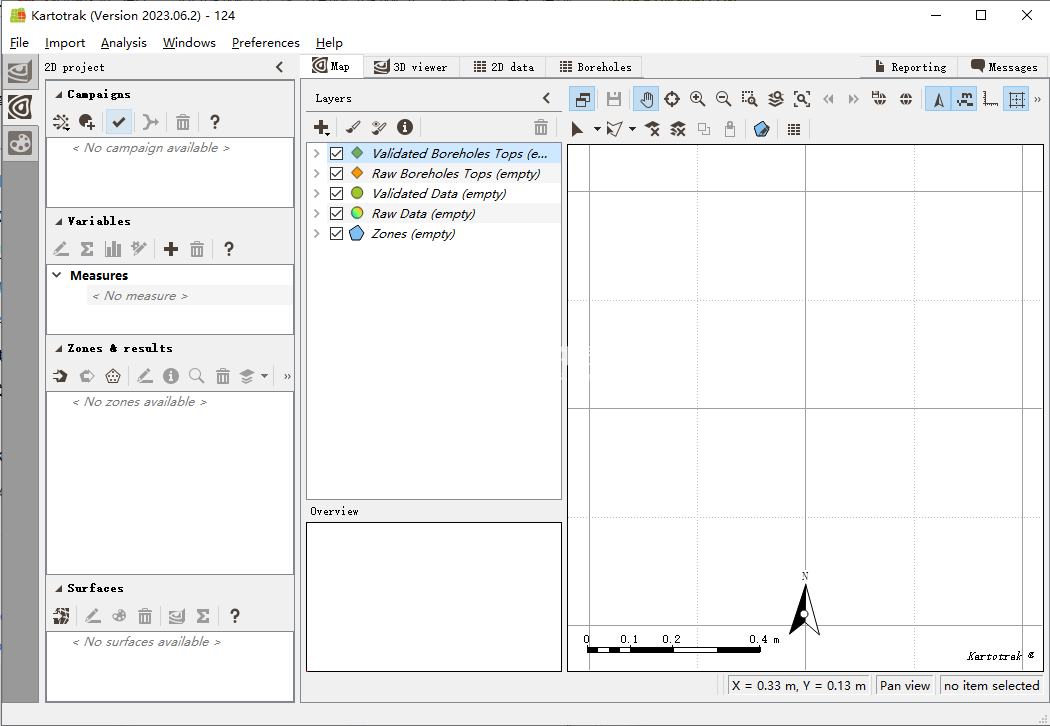This screenshot has width=1050, height=726.
Task: Open the Analysis menu
Action: [x=123, y=43]
